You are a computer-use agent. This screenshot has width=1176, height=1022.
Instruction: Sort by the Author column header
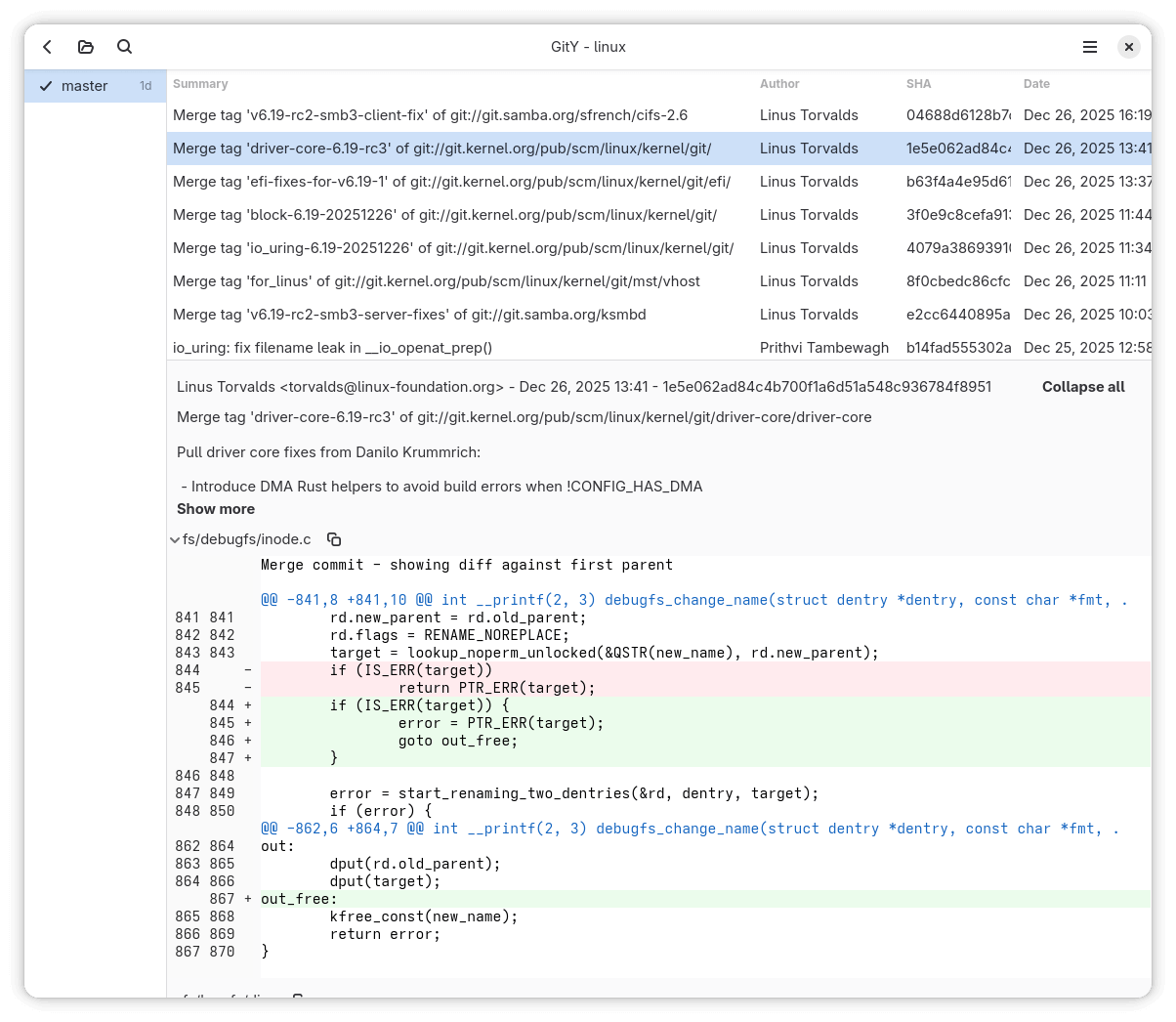coord(779,84)
